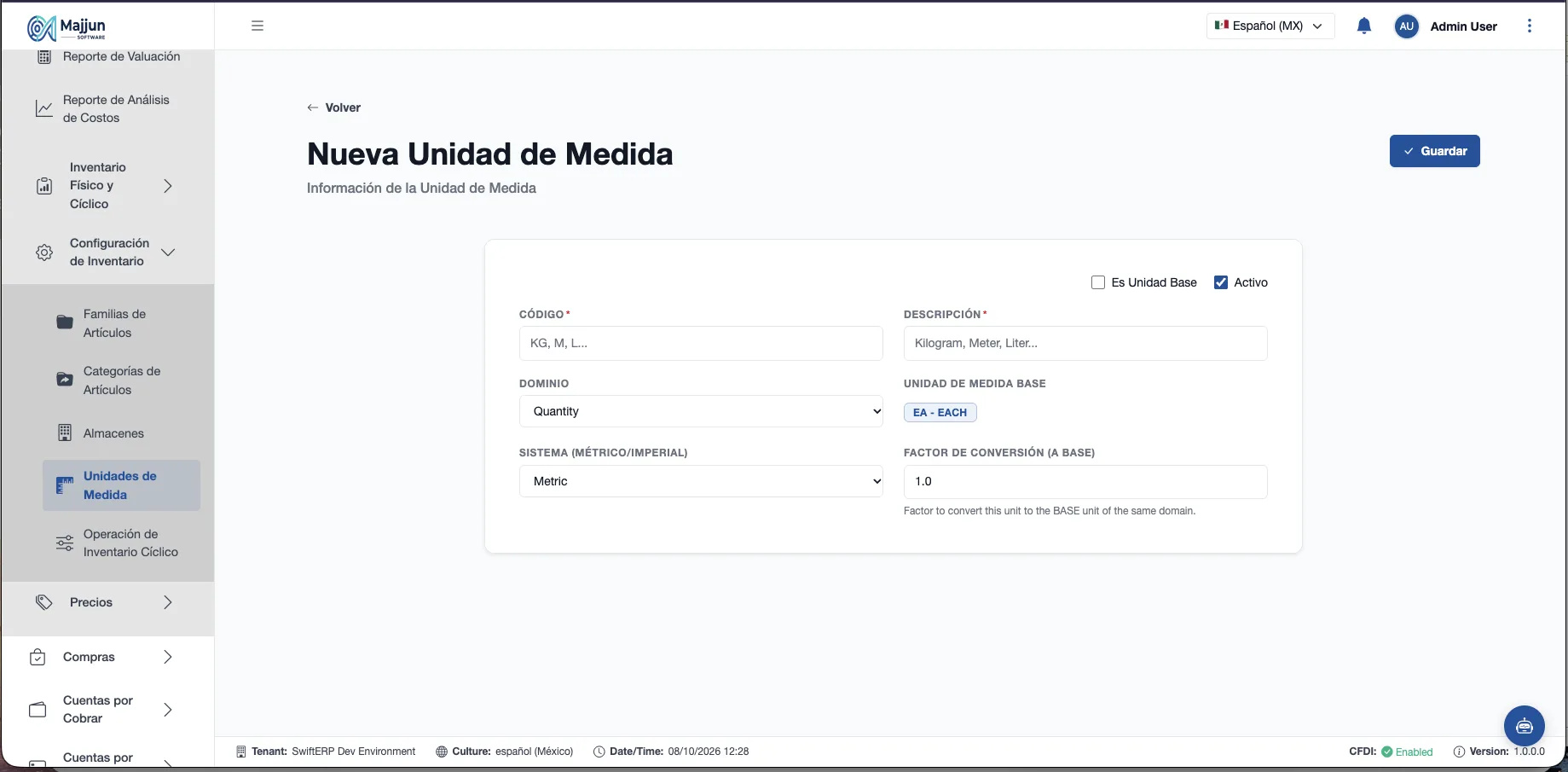Click the Familias de Artículos folder icon
1568x772 pixels.
tap(65, 322)
